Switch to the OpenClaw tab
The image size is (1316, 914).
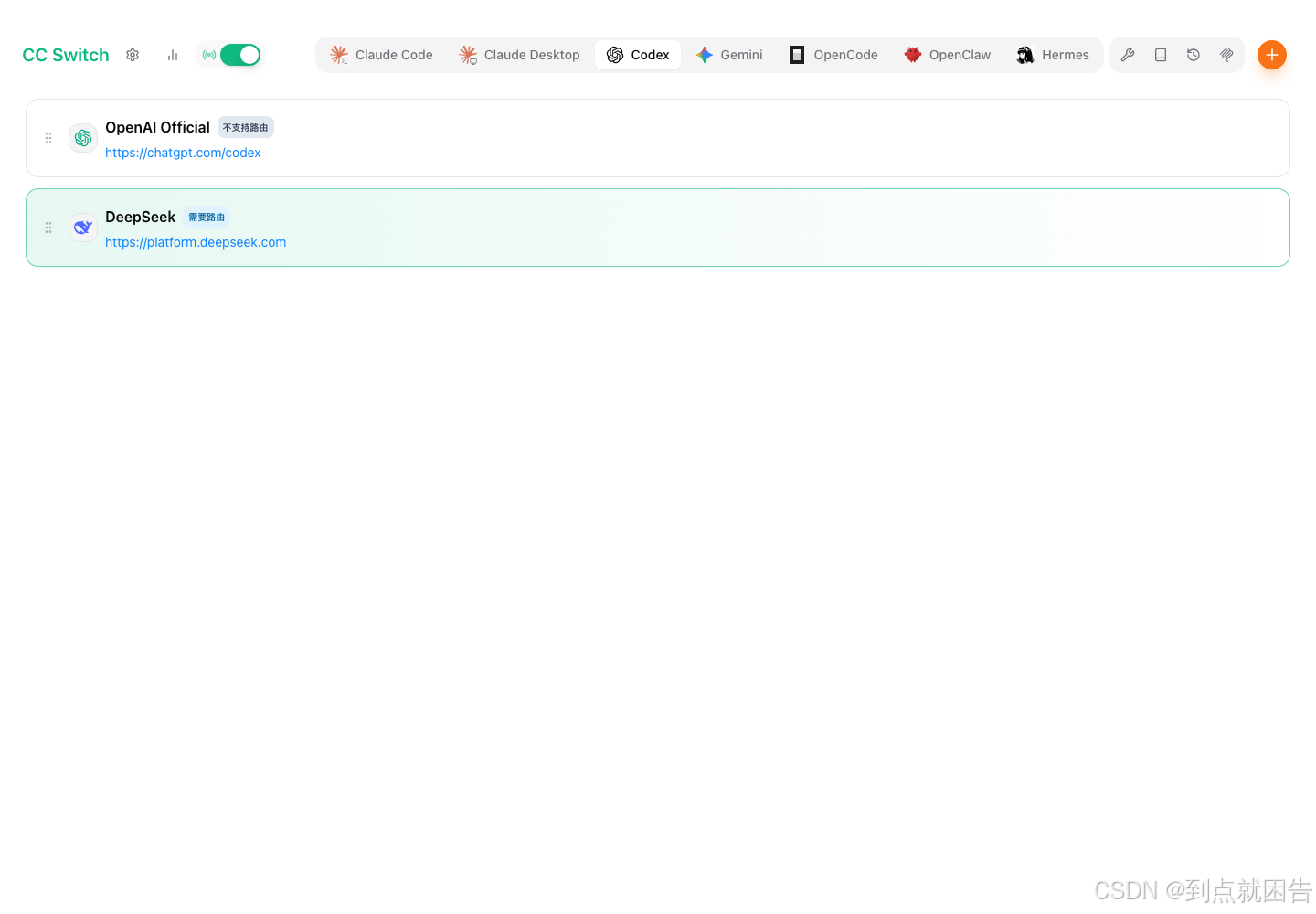(948, 55)
